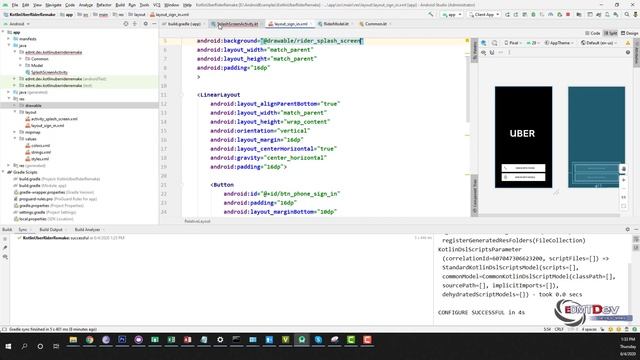
Task: Click the RelativeLayout breadcrumb below editor
Action: pyautogui.click(x=197, y=221)
